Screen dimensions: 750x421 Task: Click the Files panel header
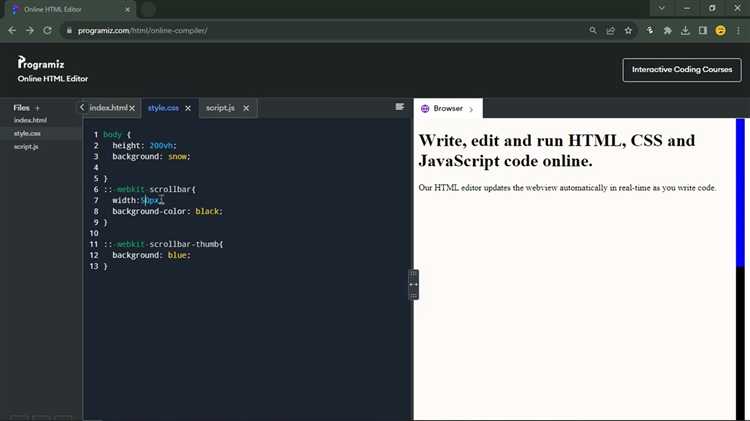click(x=21, y=108)
